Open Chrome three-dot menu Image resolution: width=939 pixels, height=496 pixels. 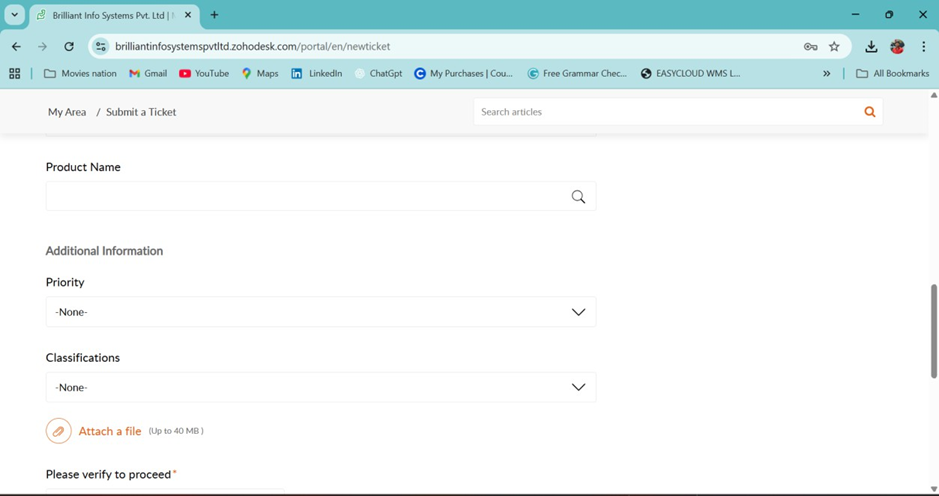(x=923, y=46)
